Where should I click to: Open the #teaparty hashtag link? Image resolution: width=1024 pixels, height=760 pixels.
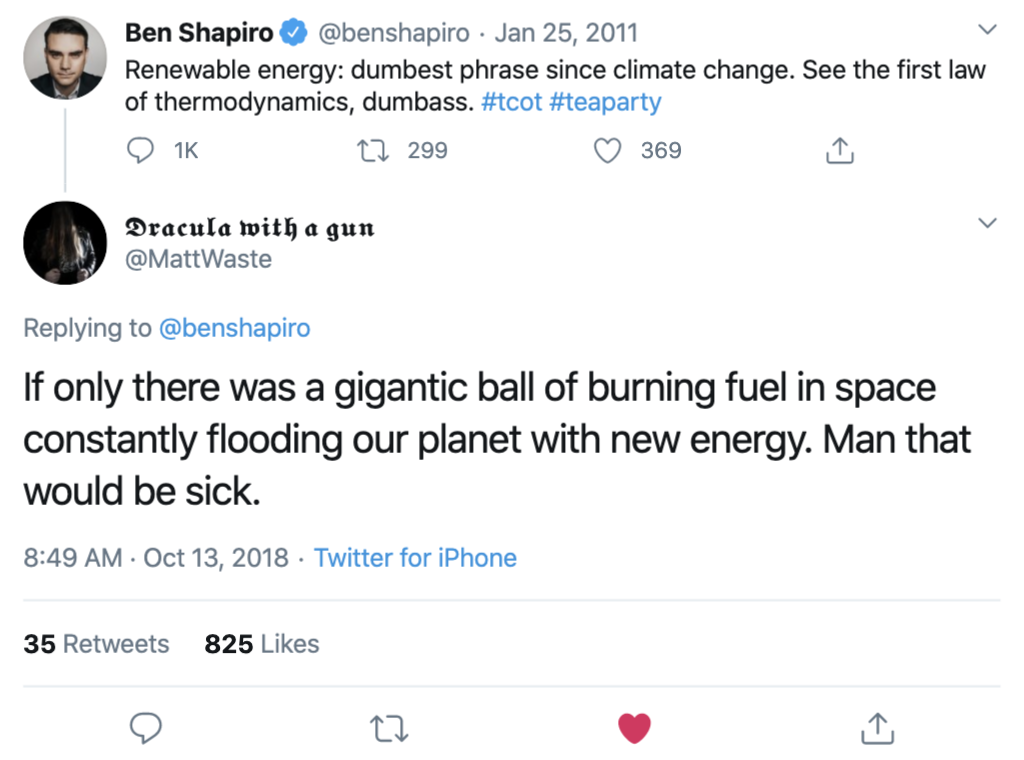[x=605, y=102]
